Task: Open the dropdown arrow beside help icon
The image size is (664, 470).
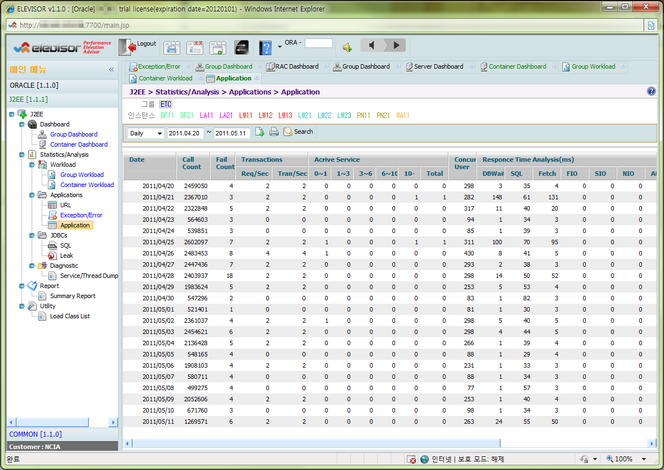Action: point(279,46)
